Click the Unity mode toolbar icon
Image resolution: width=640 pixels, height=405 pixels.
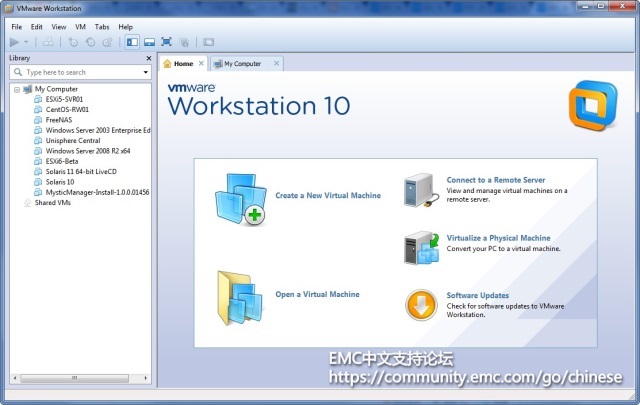click(x=184, y=42)
